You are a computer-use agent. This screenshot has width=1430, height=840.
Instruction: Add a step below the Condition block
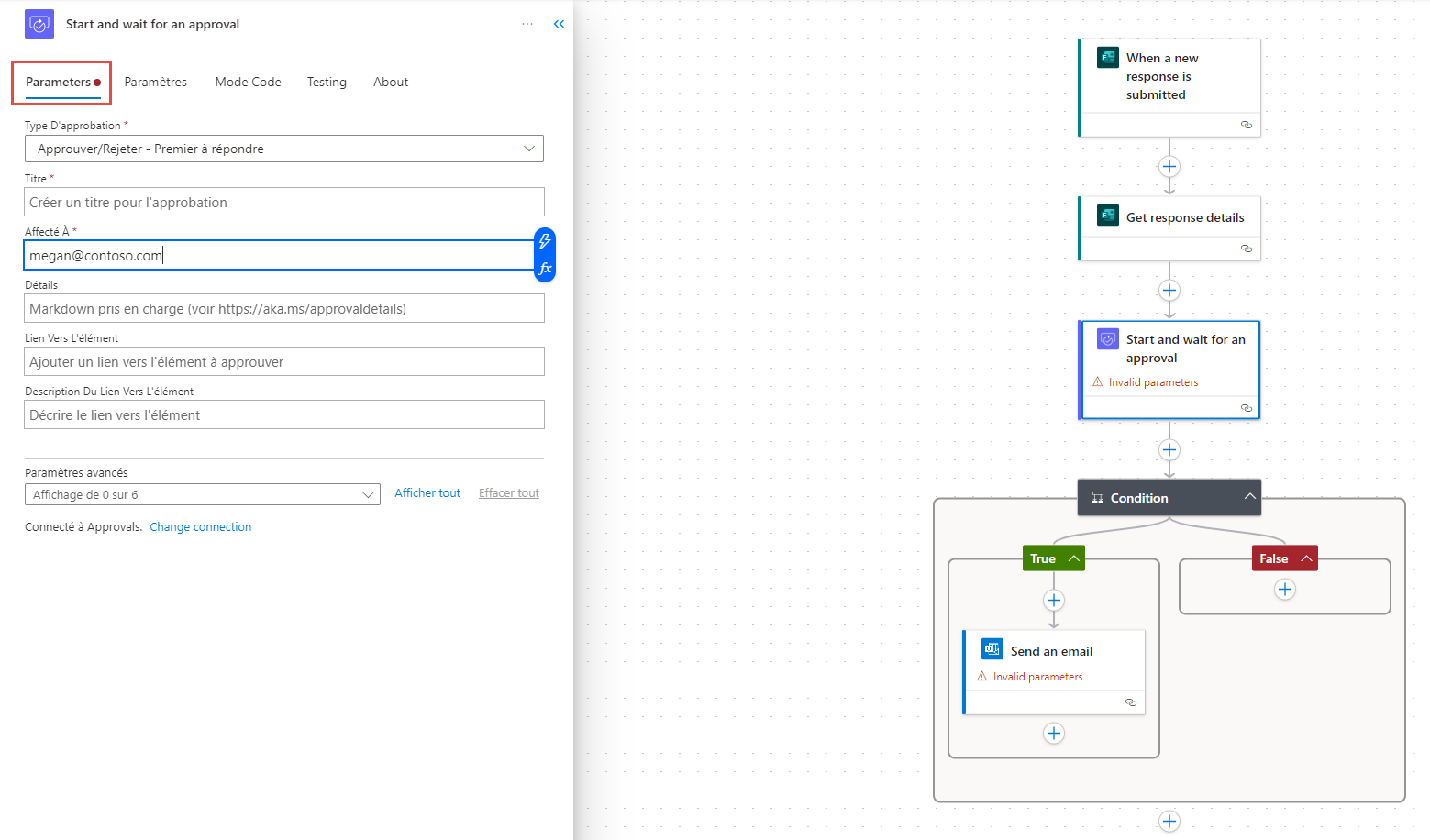point(1169,822)
